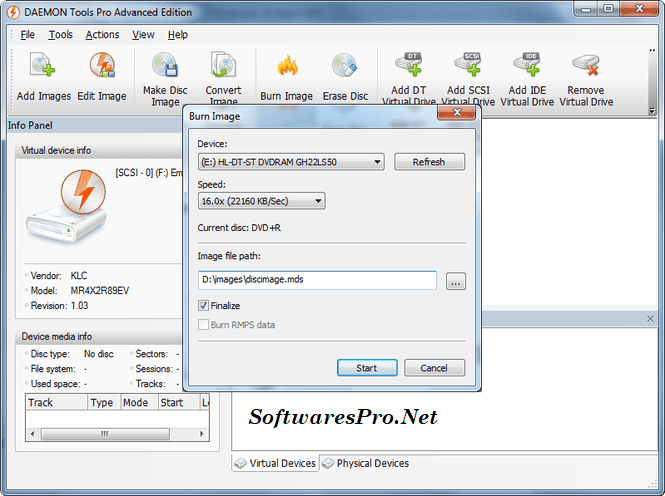Close the lower panel with X
Viewport: 665px width, 496px height.
[x=650, y=318]
